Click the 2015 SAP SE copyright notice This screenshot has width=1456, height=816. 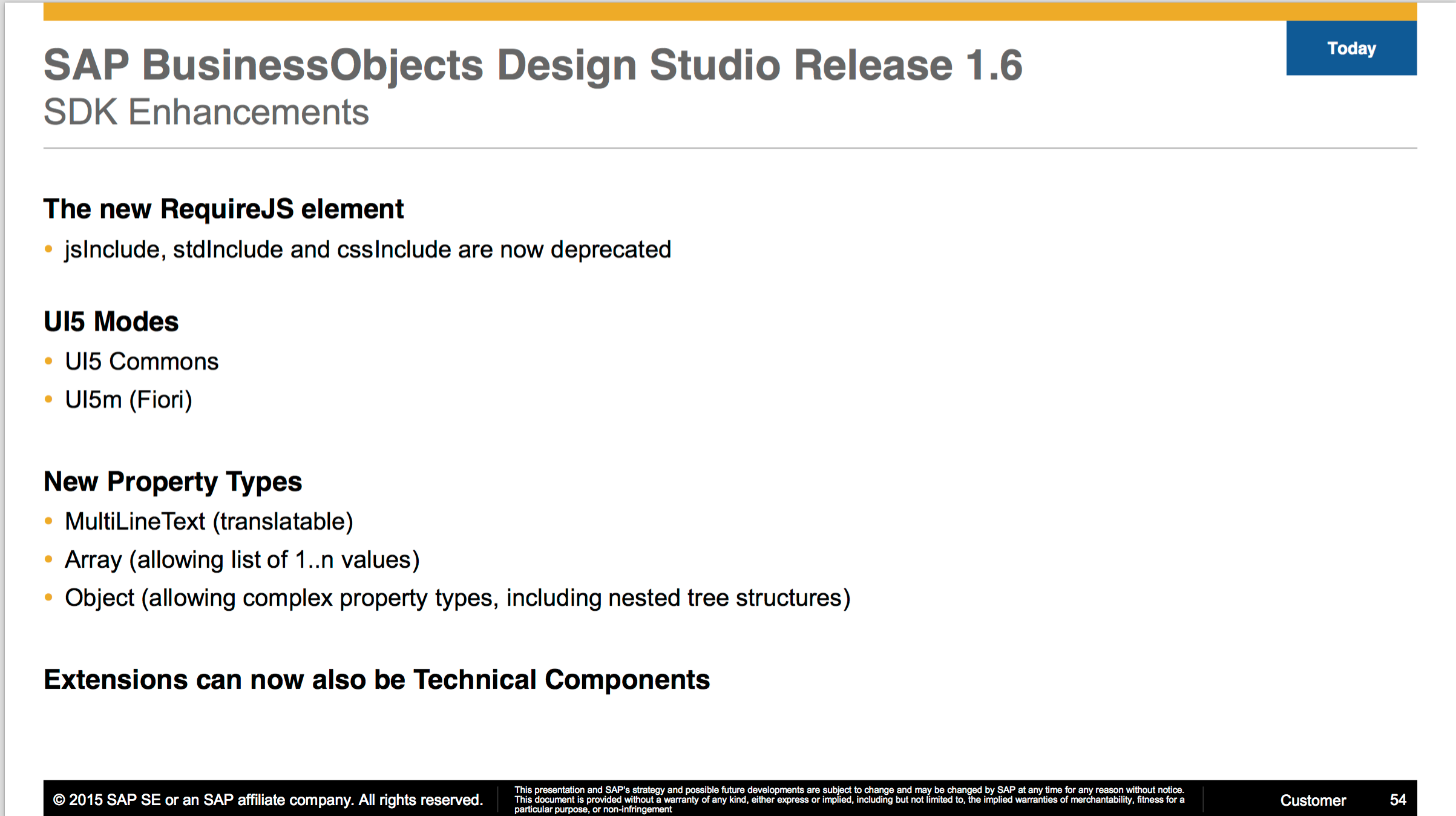pyautogui.click(x=267, y=800)
